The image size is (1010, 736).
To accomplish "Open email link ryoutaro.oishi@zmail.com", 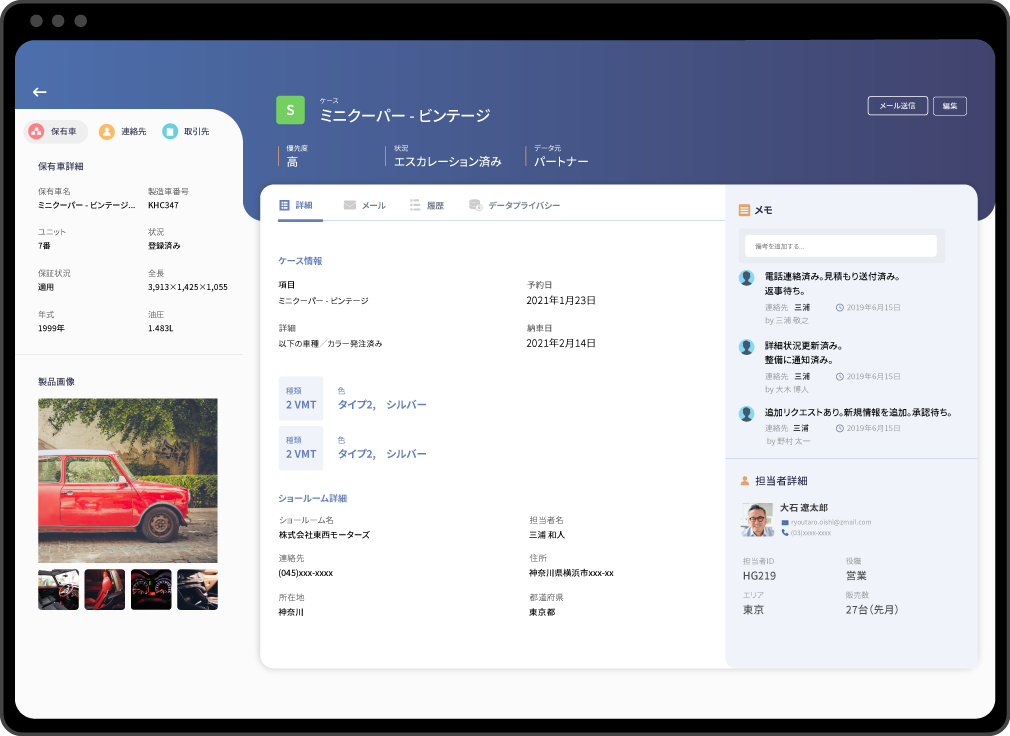I will [x=831, y=522].
